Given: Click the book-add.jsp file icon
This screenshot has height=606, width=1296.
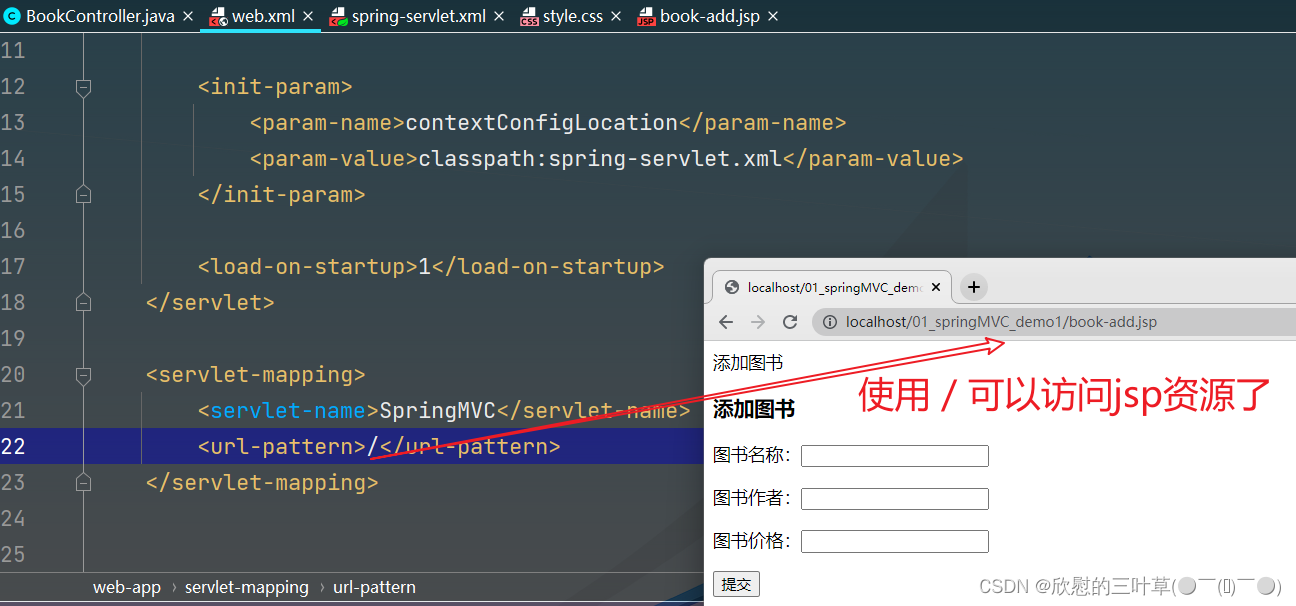Looking at the screenshot, I should coord(646,17).
